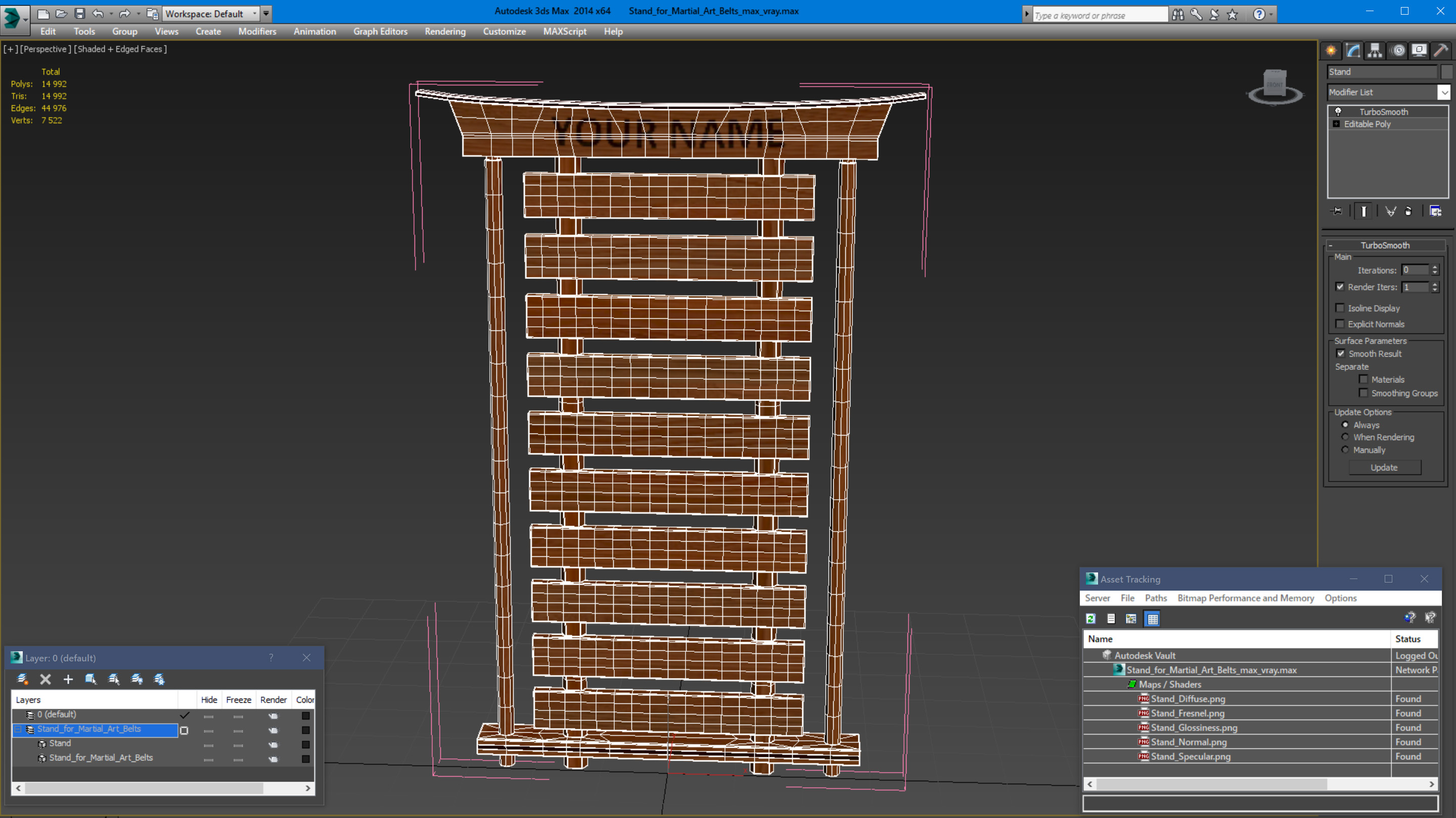Click the Iterations value field
The image size is (1456, 818).
click(x=1416, y=270)
